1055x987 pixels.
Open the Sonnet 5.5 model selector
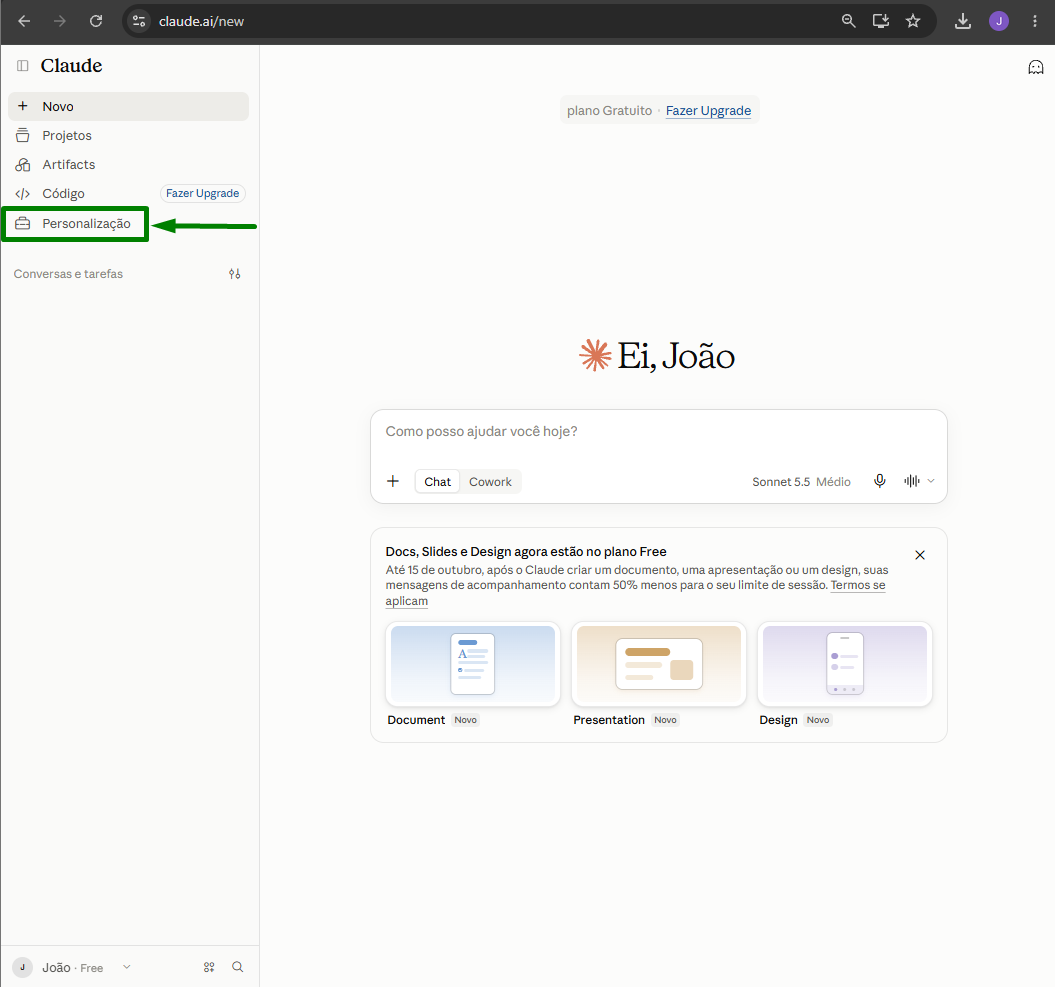click(x=801, y=482)
